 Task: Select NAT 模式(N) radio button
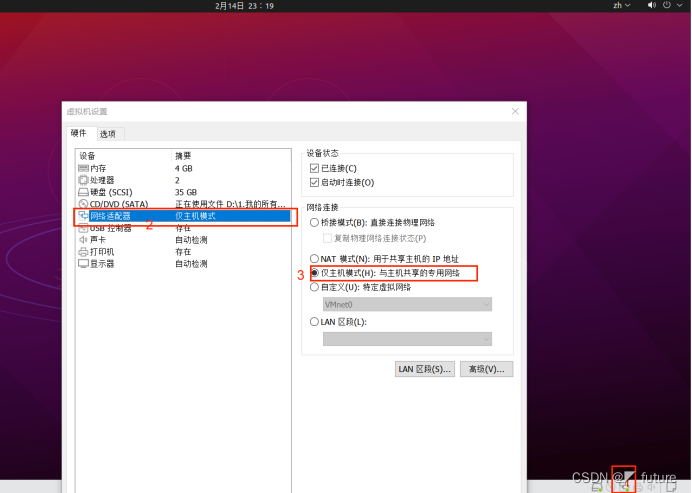[x=314, y=259]
